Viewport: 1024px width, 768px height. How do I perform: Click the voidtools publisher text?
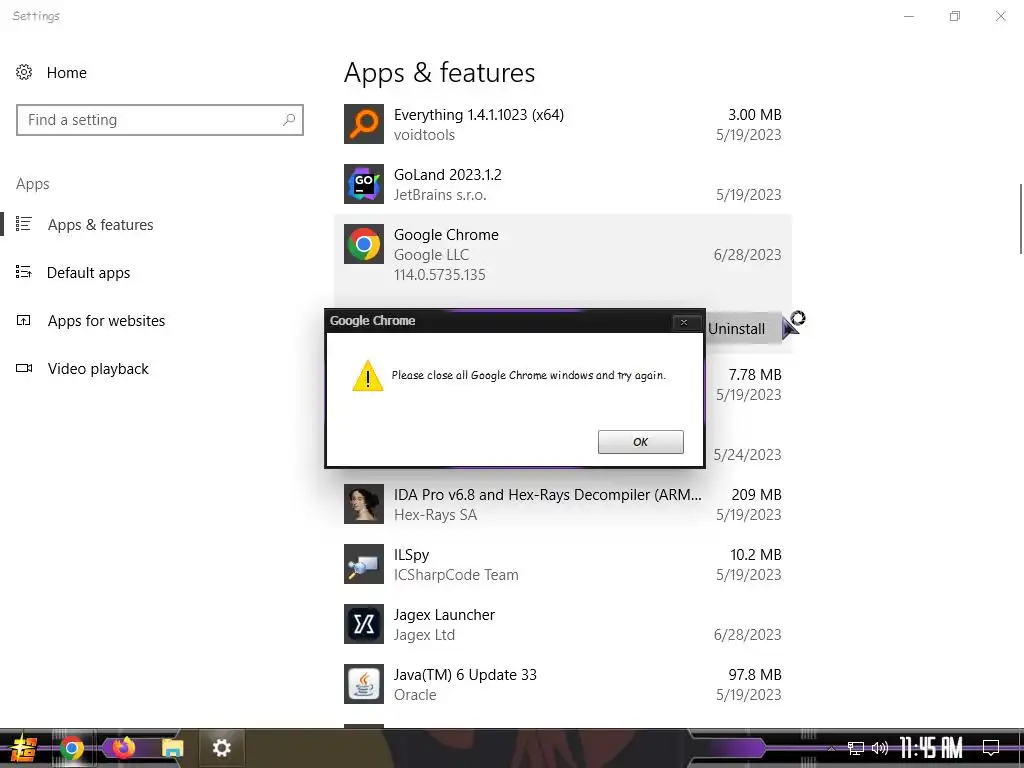tap(424, 135)
